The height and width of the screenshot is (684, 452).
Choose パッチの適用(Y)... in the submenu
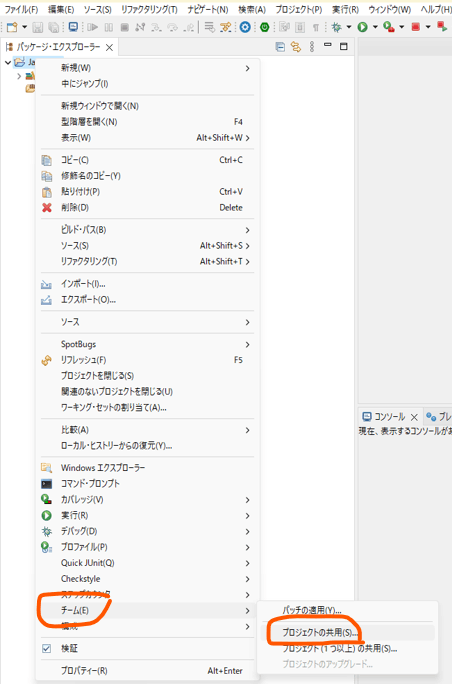347,610
